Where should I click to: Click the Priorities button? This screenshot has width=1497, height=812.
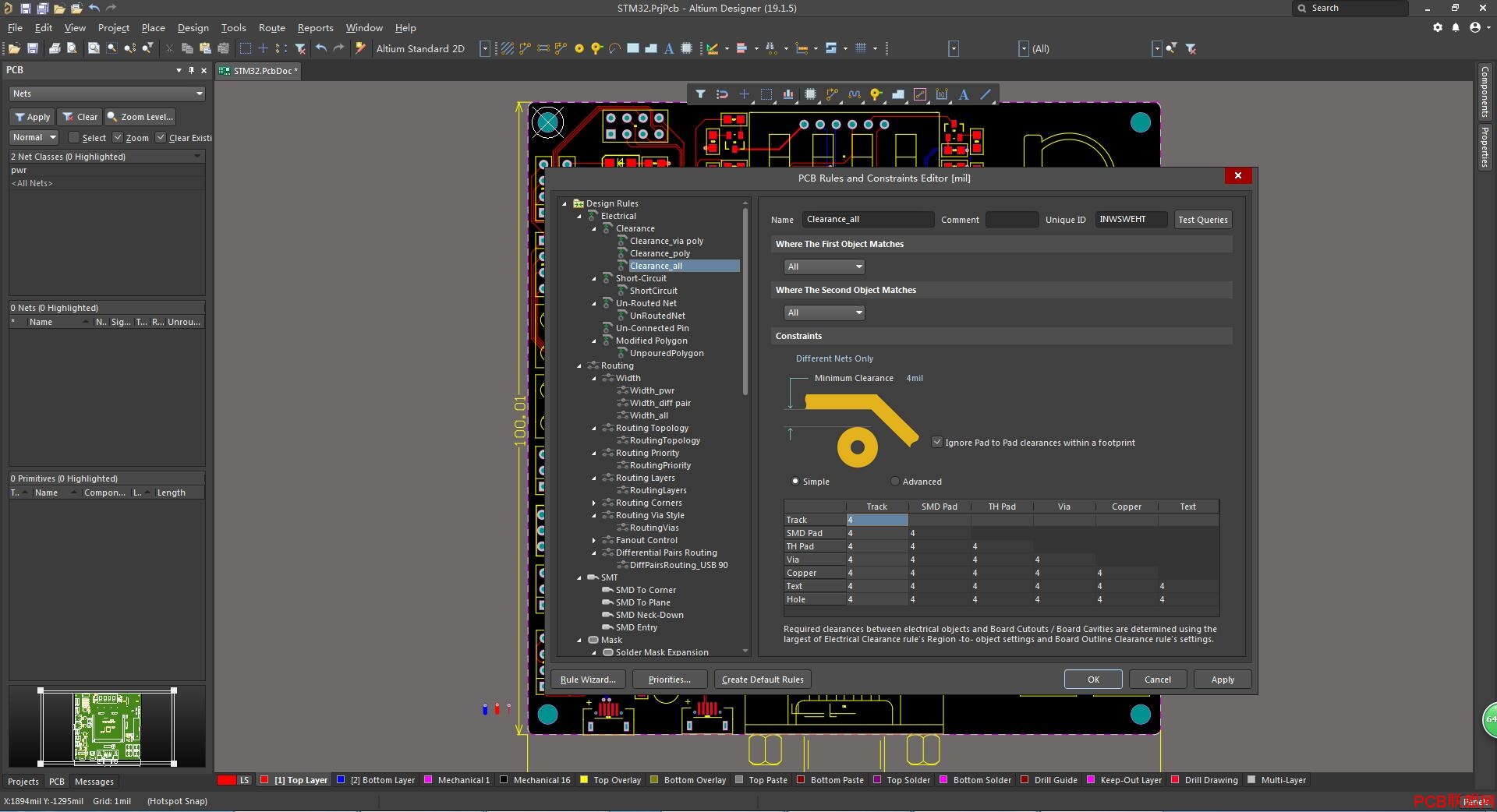669,680
